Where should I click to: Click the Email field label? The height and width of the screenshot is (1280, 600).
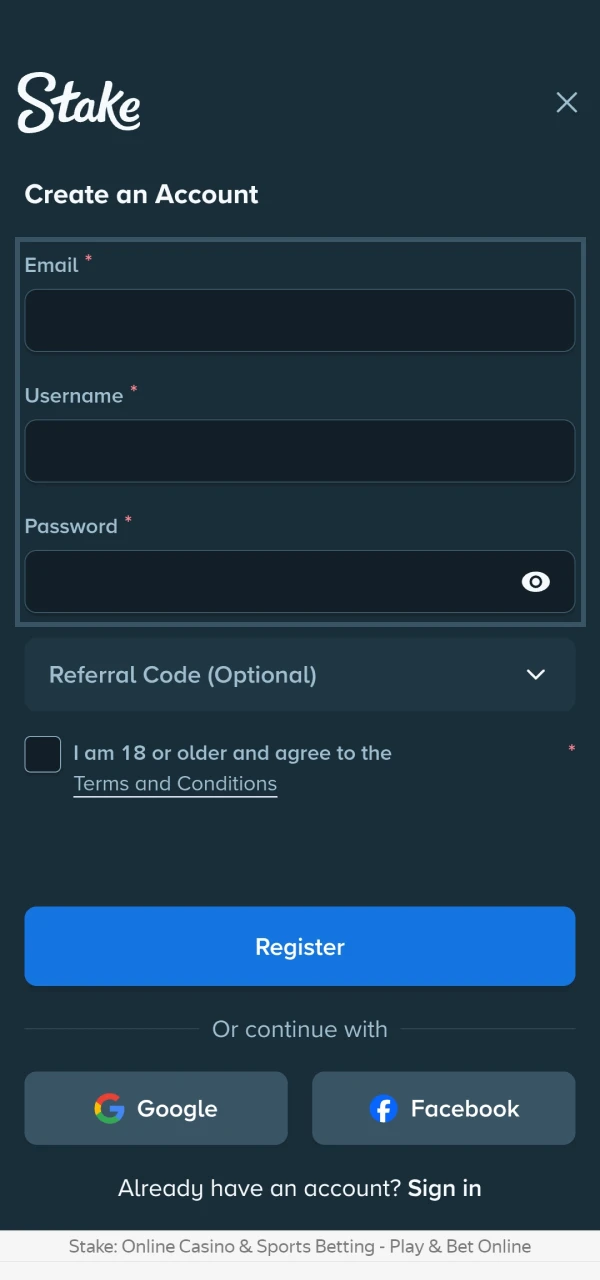pyautogui.click(x=52, y=265)
